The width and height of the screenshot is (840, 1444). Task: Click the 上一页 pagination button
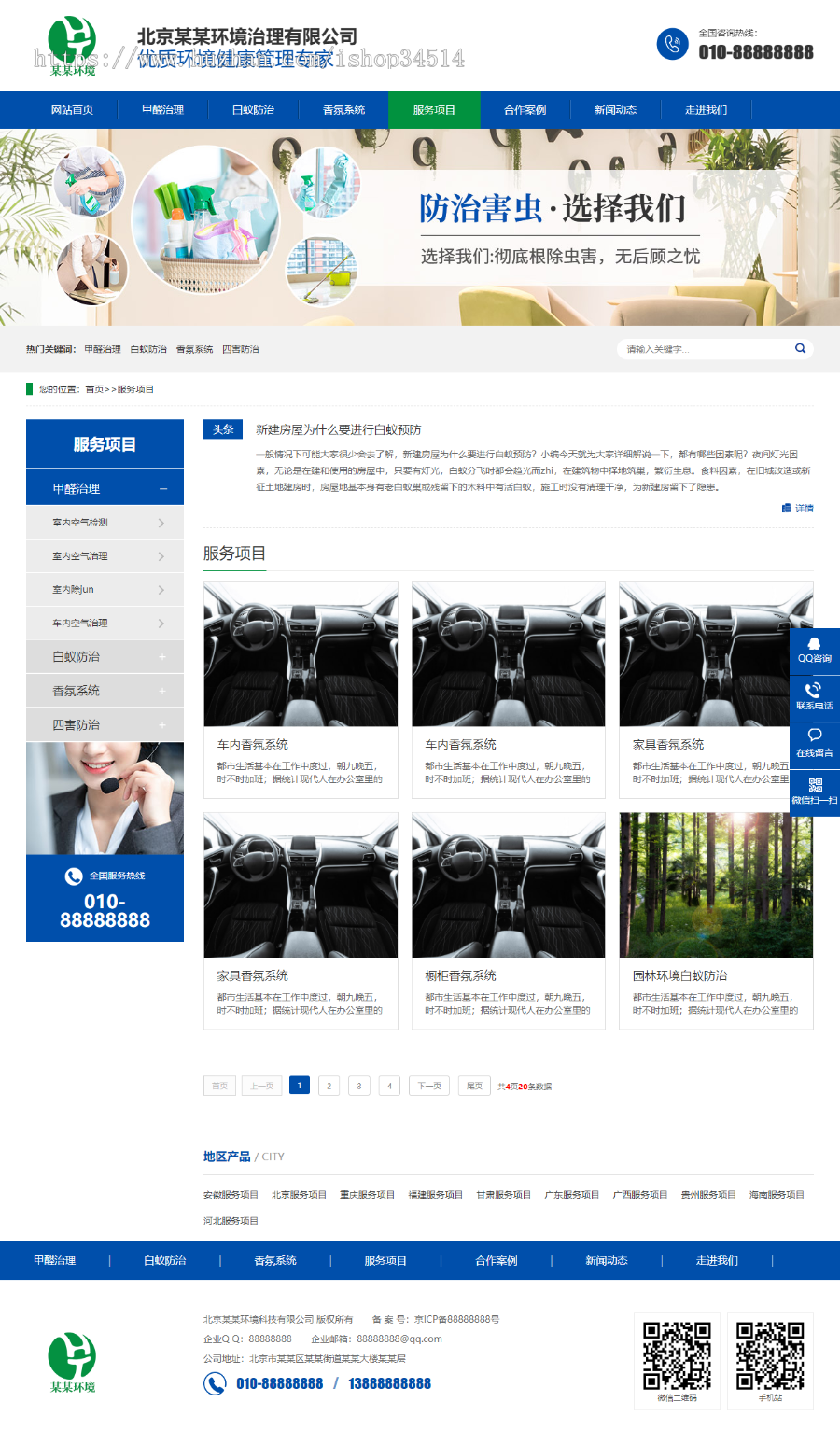262,1086
